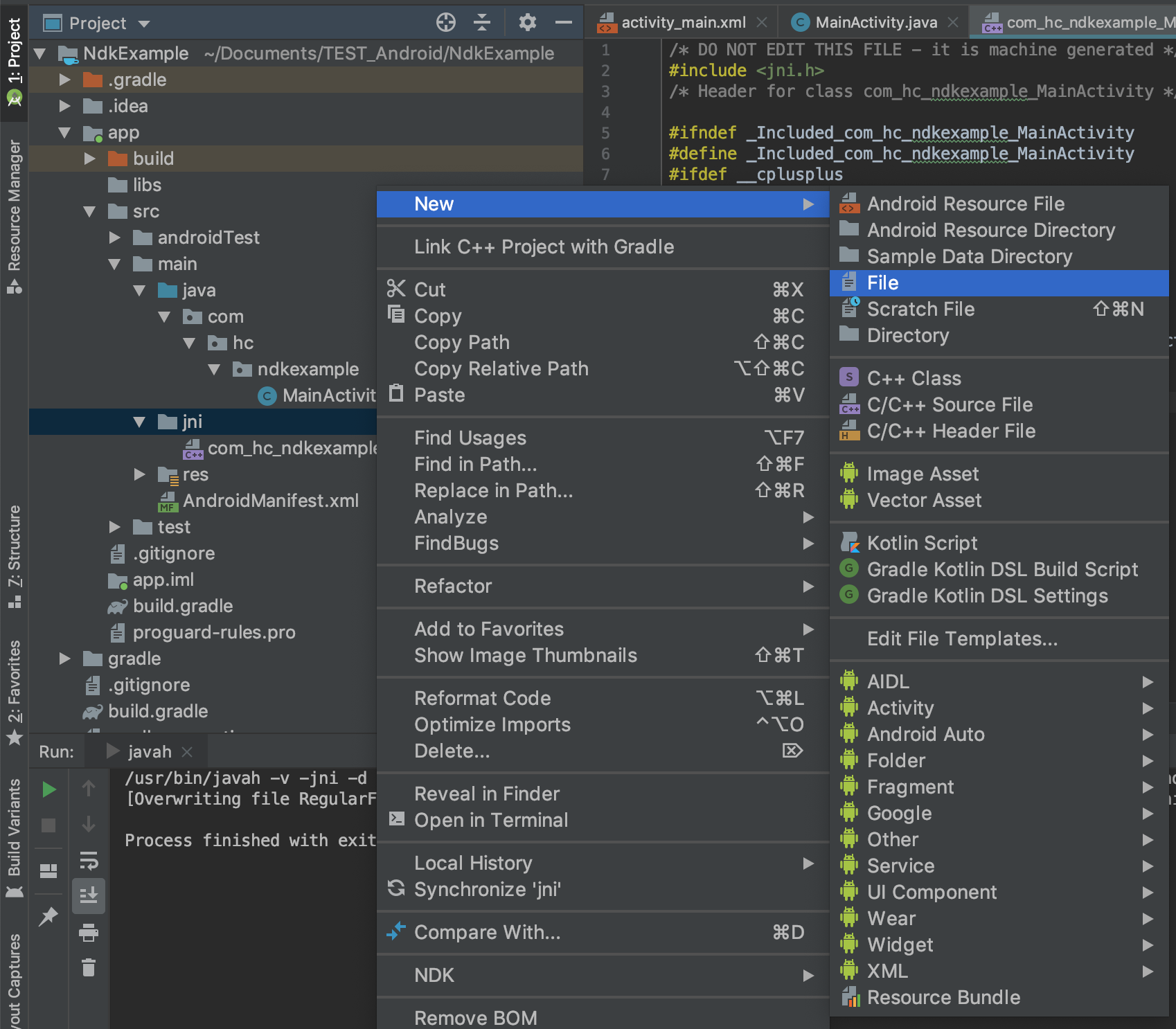Select AndroidManifest.xml in the tree

click(271, 501)
